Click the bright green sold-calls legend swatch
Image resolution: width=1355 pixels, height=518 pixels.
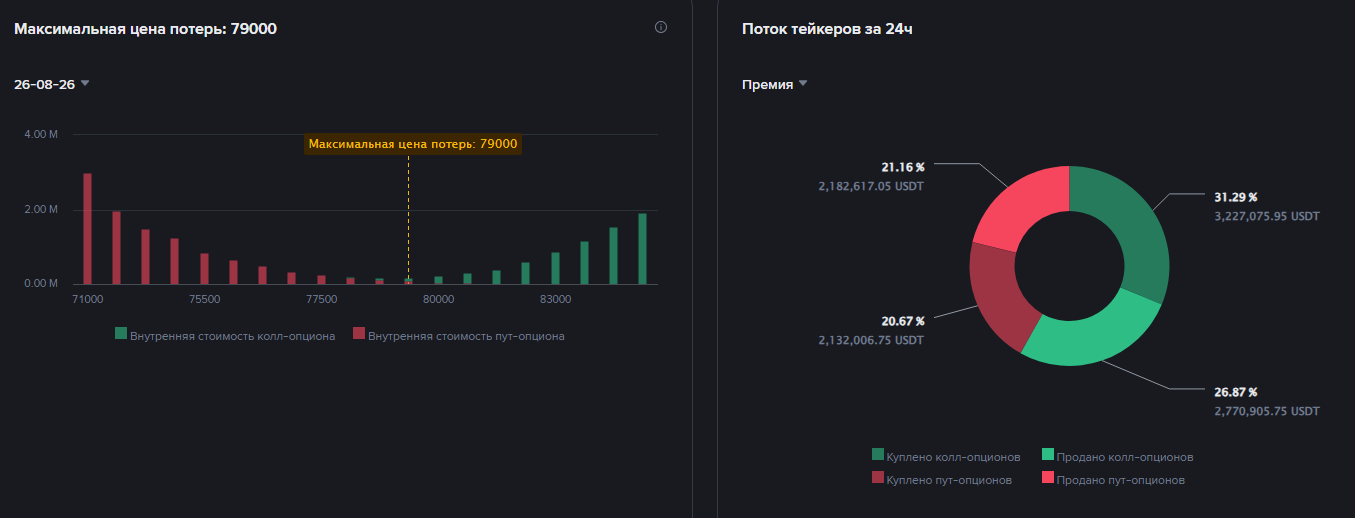click(x=1048, y=456)
